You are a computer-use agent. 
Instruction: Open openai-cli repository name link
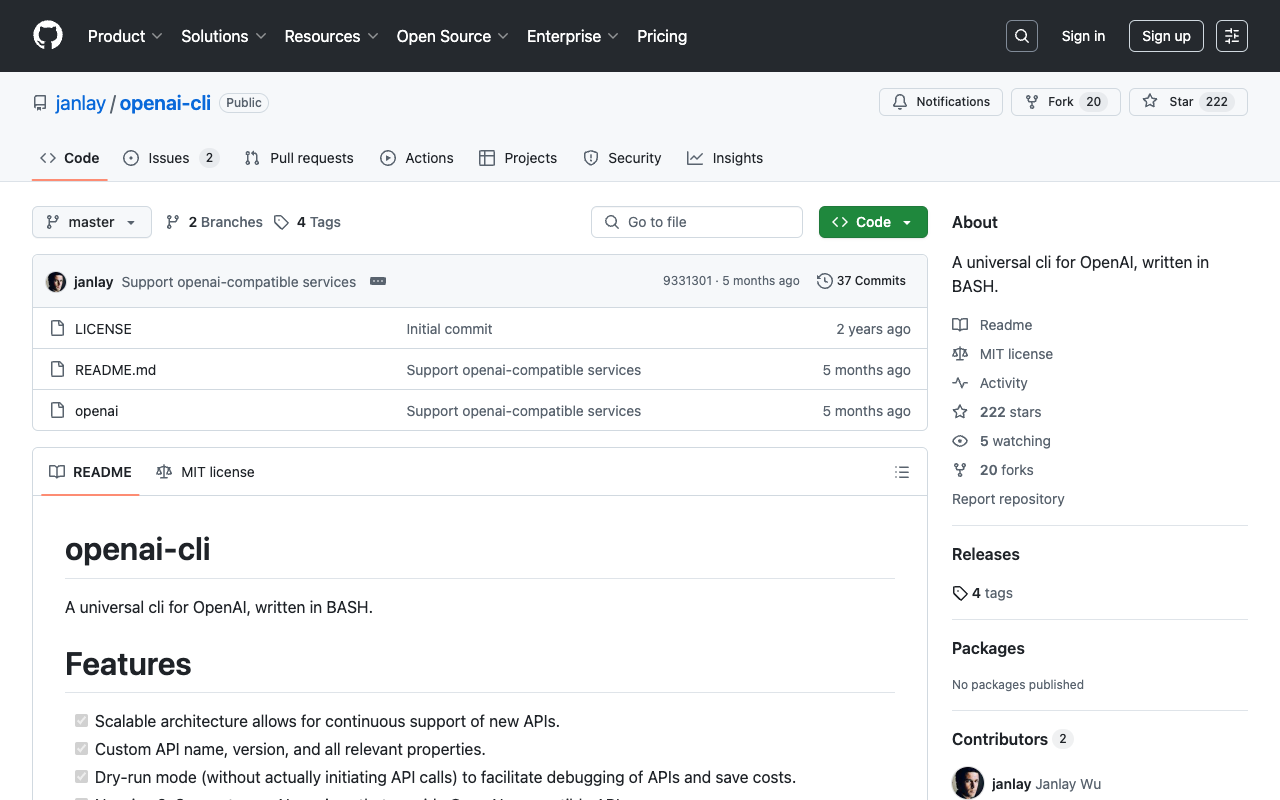[165, 103]
